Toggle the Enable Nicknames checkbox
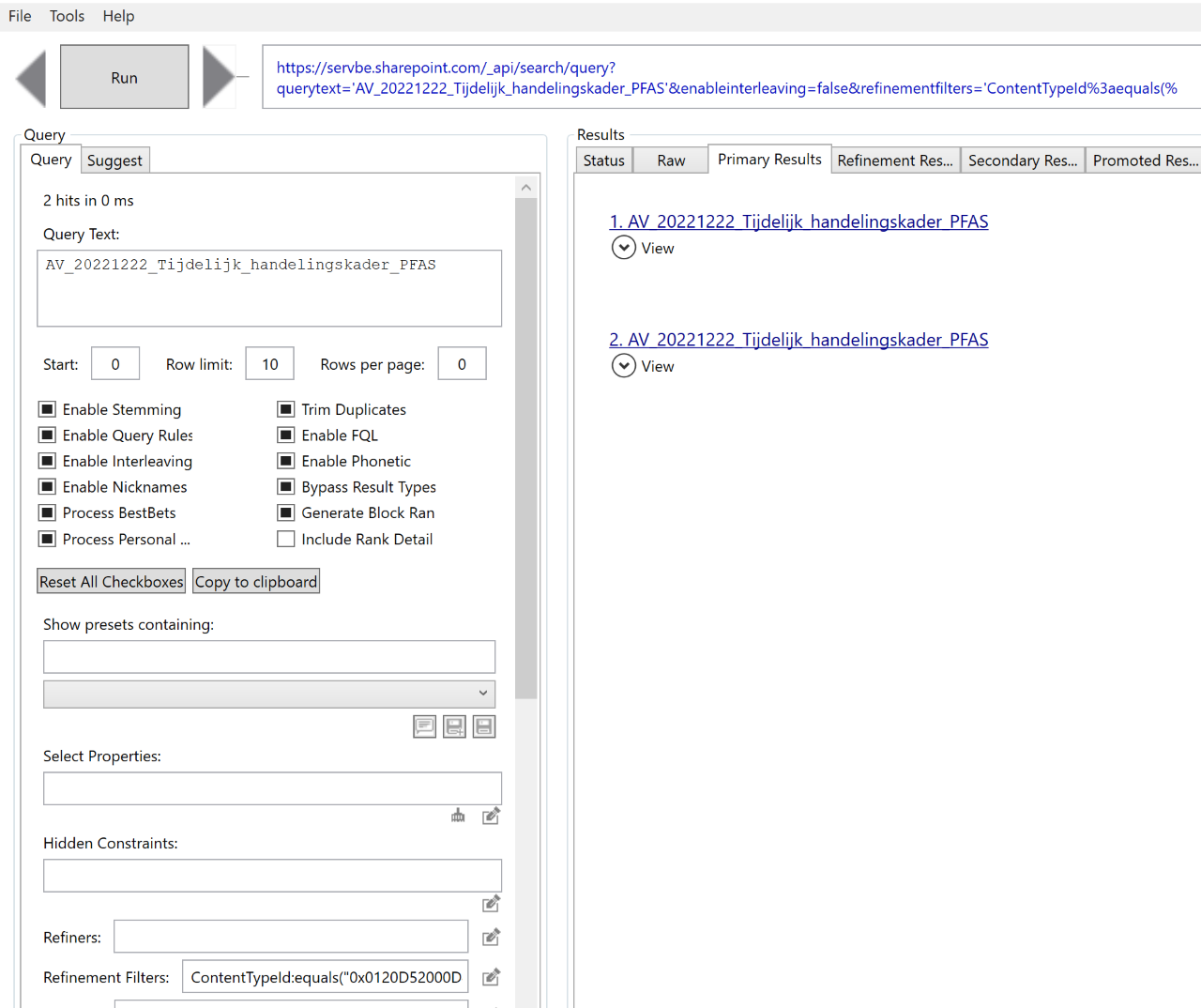The image size is (1201, 1008). coord(47,486)
